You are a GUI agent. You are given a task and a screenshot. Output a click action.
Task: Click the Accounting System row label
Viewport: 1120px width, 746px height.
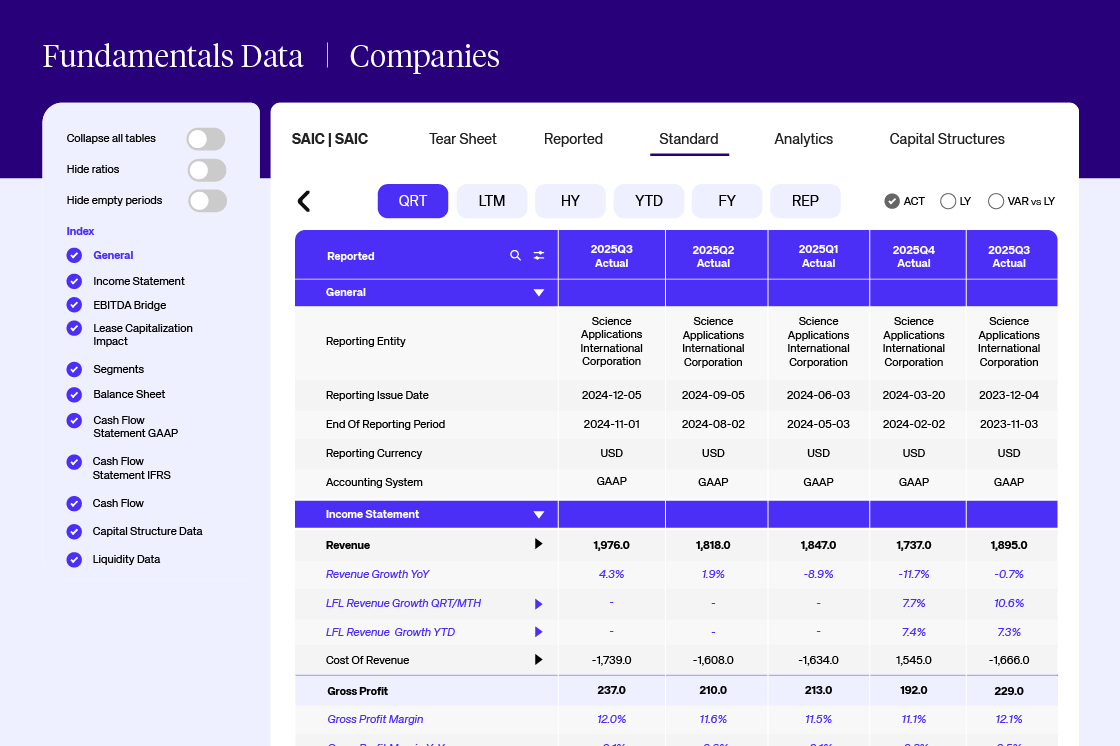[374, 482]
